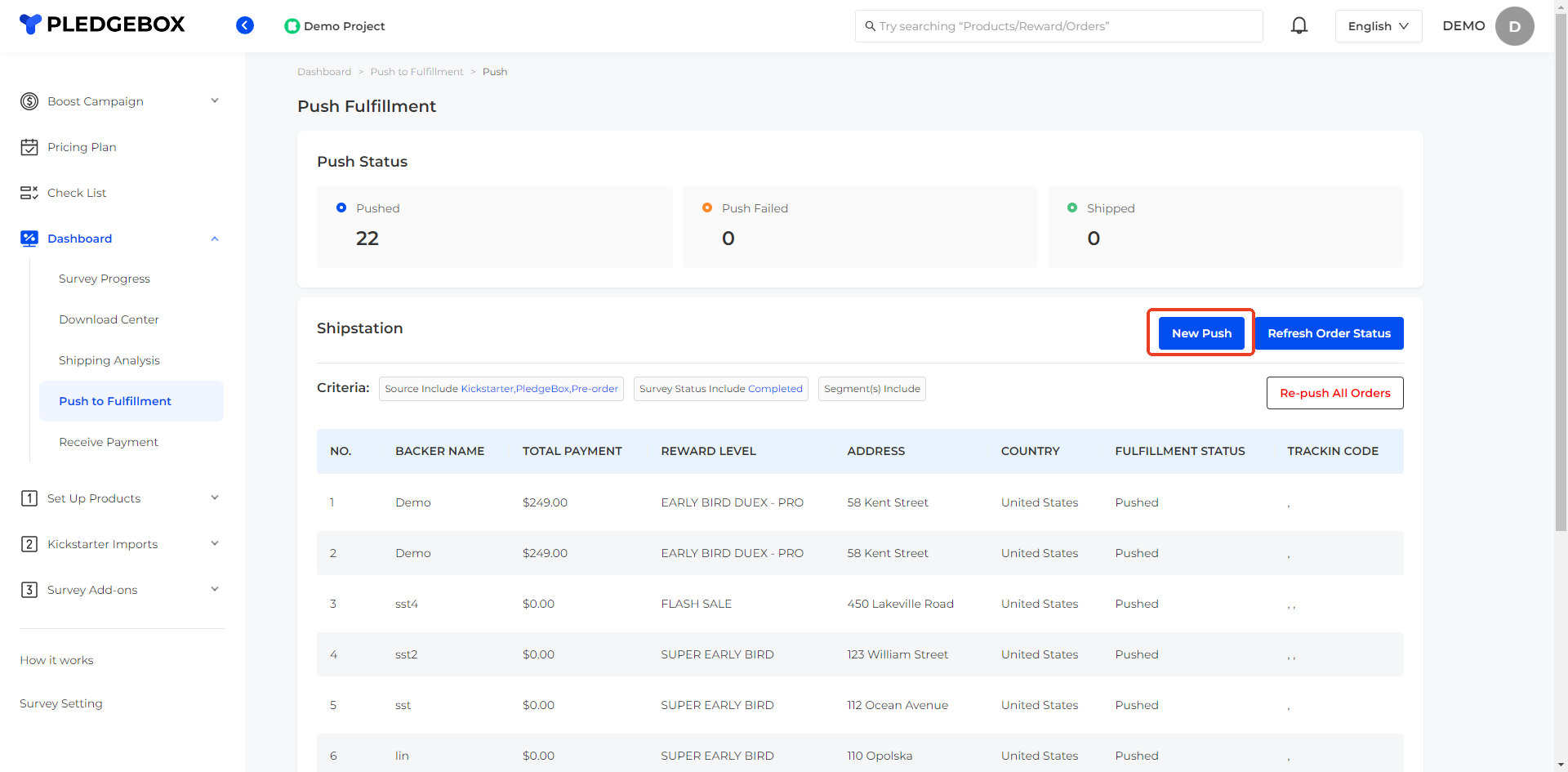Click address 112 Ocean Avenue
The image size is (1568, 772).
tap(898, 705)
